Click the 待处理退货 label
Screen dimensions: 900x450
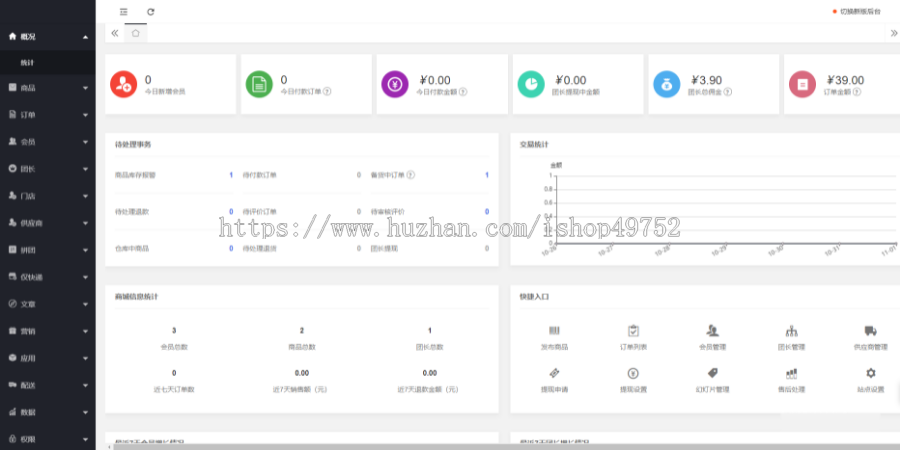pos(259,249)
